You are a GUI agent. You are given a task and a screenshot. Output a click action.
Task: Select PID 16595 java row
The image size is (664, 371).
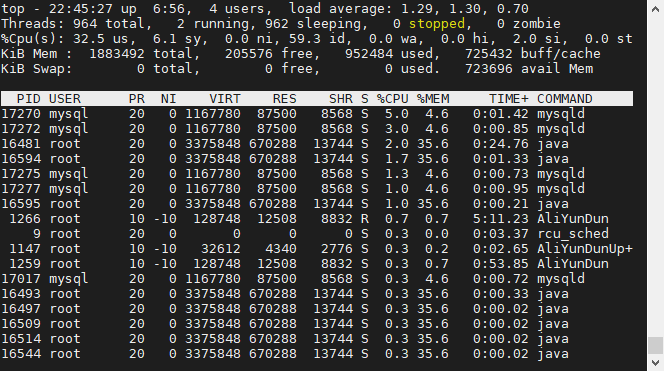point(317,204)
